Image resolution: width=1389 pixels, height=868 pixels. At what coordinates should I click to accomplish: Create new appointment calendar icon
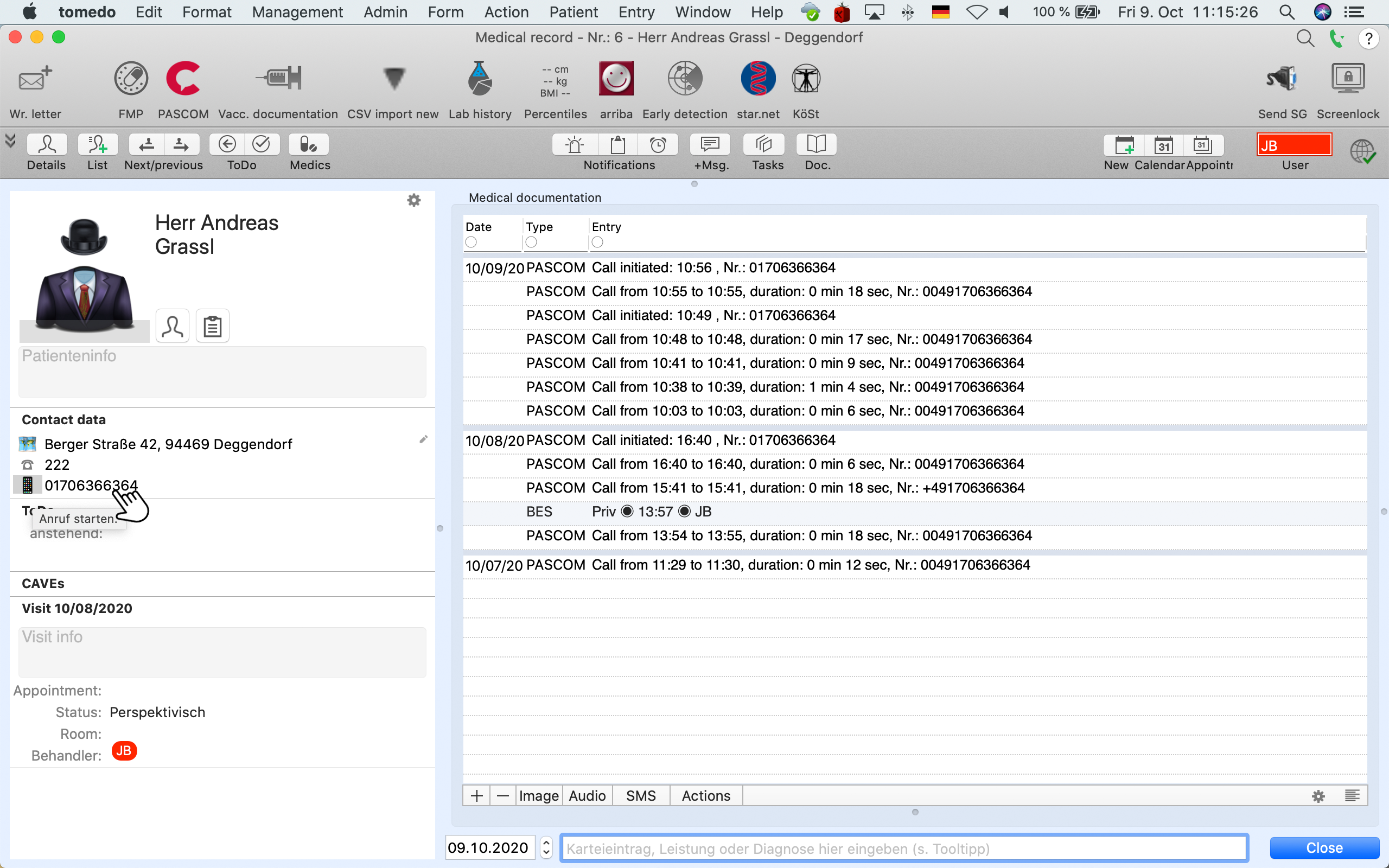(1124, 145)
